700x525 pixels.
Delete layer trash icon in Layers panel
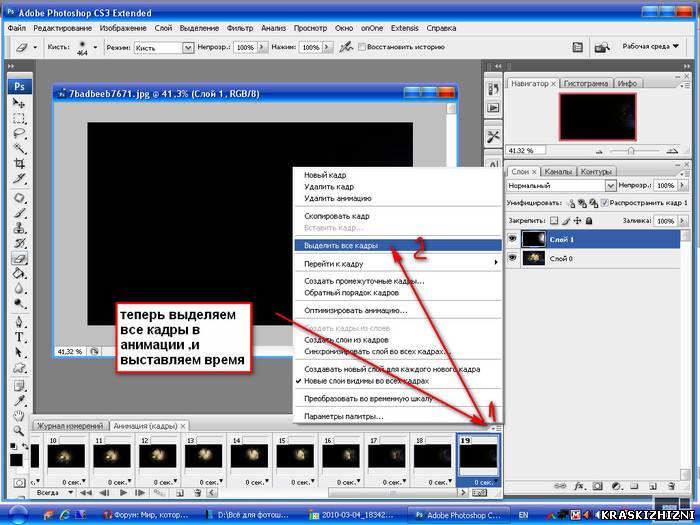[671, 486]
